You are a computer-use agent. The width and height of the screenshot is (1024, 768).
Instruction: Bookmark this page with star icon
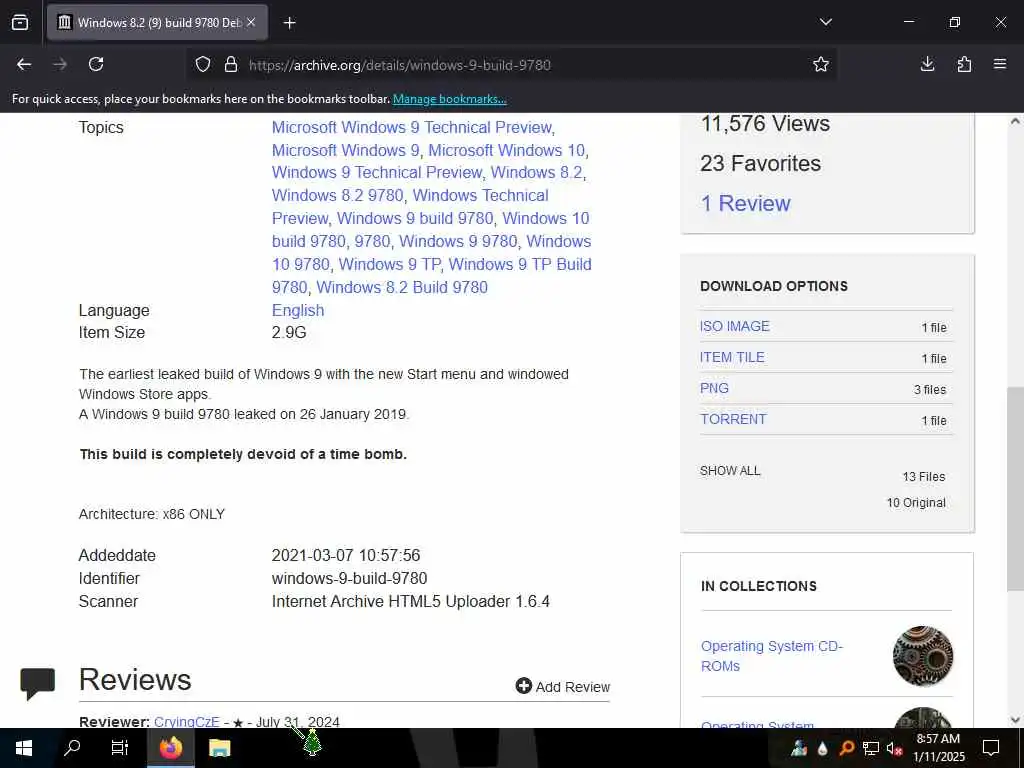click(821, 64)
